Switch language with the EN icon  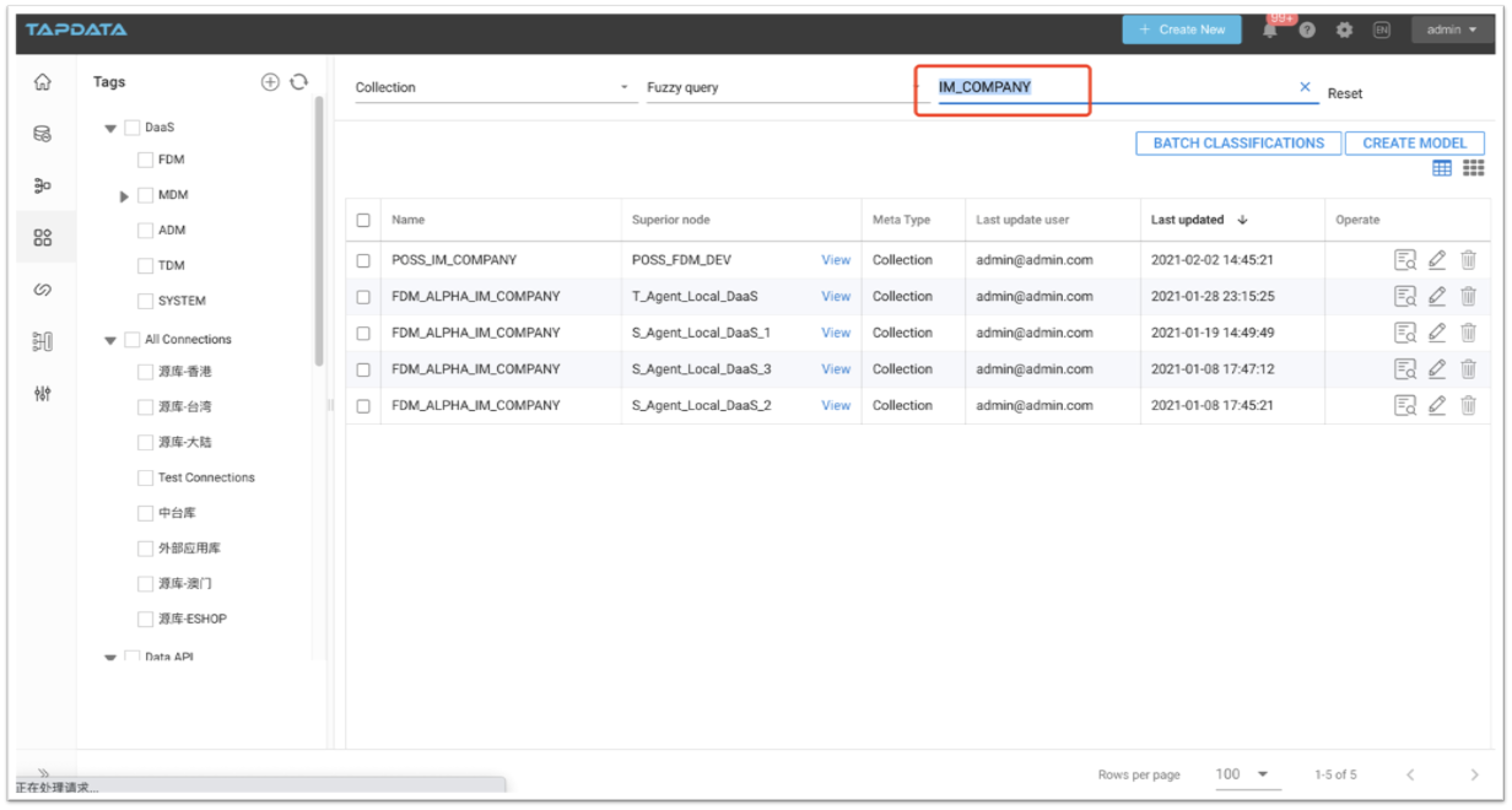pos(1382,29)
